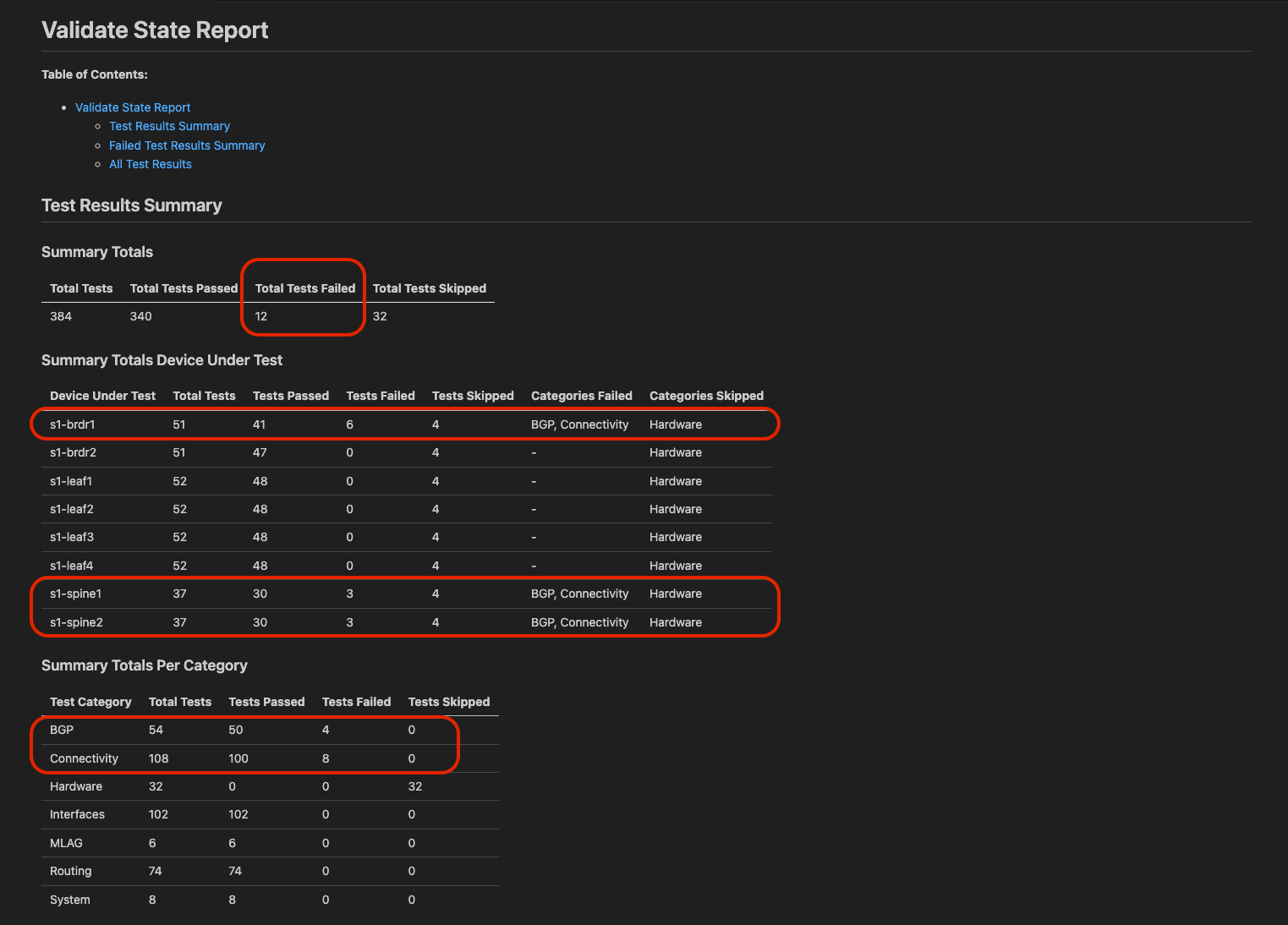Click the s1-brdr1 device name cell
The width and height of the screenshot is (1288, 925).
pos(73,424)
